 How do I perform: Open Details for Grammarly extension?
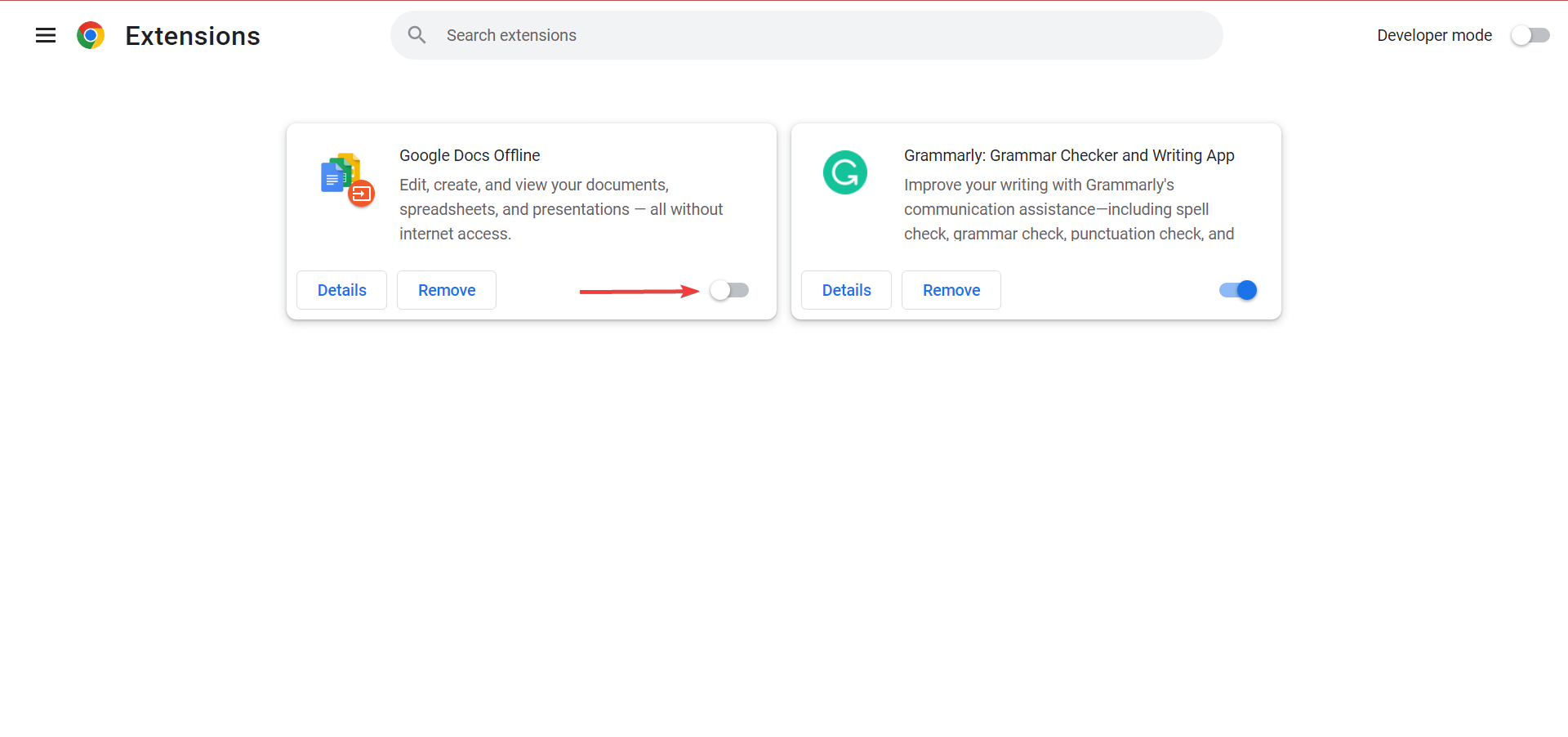pos(846,290)
